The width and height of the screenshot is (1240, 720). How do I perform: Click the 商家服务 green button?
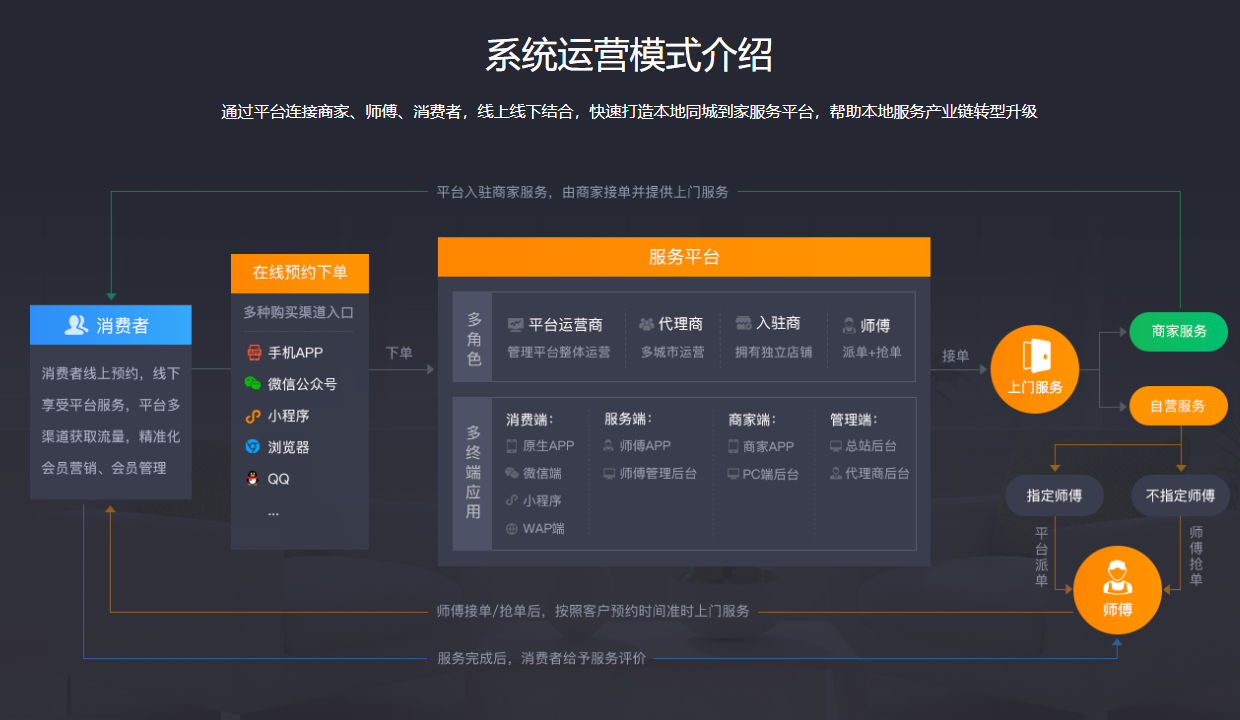tap(1178, 331)
